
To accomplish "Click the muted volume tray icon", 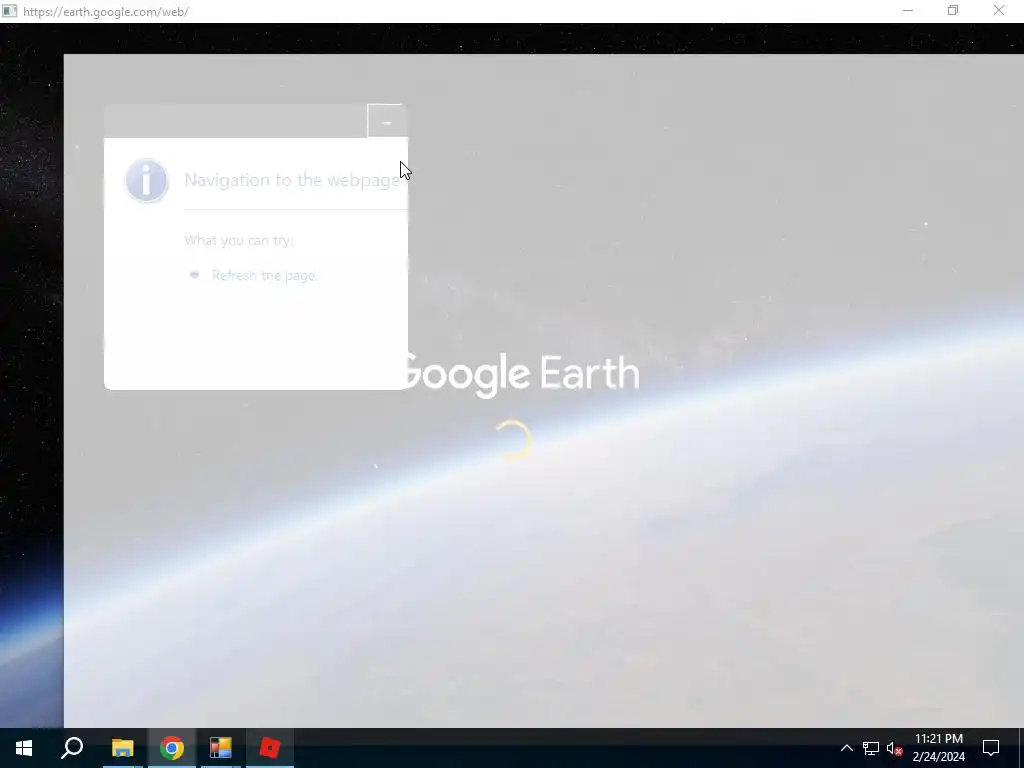I will [894, 748].
